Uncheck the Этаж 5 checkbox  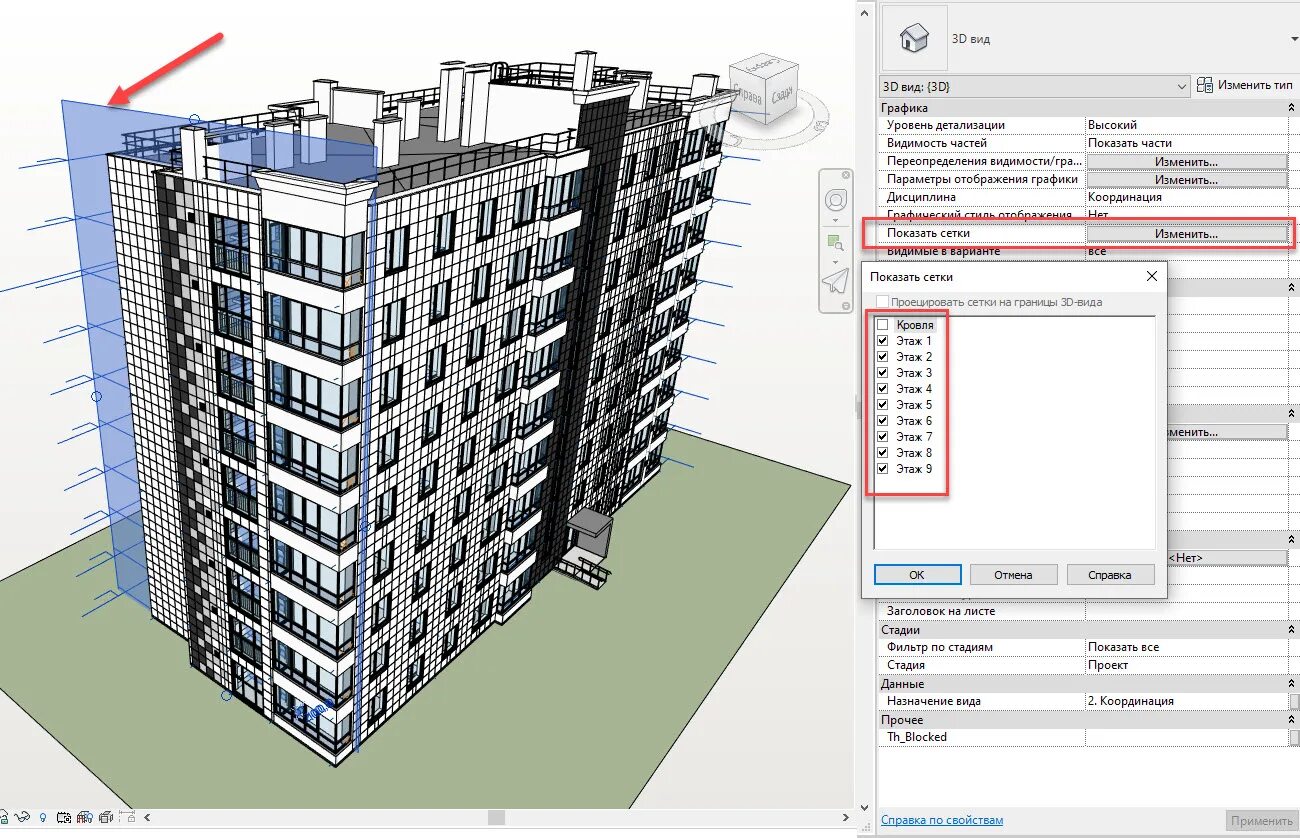pos(882,405)
